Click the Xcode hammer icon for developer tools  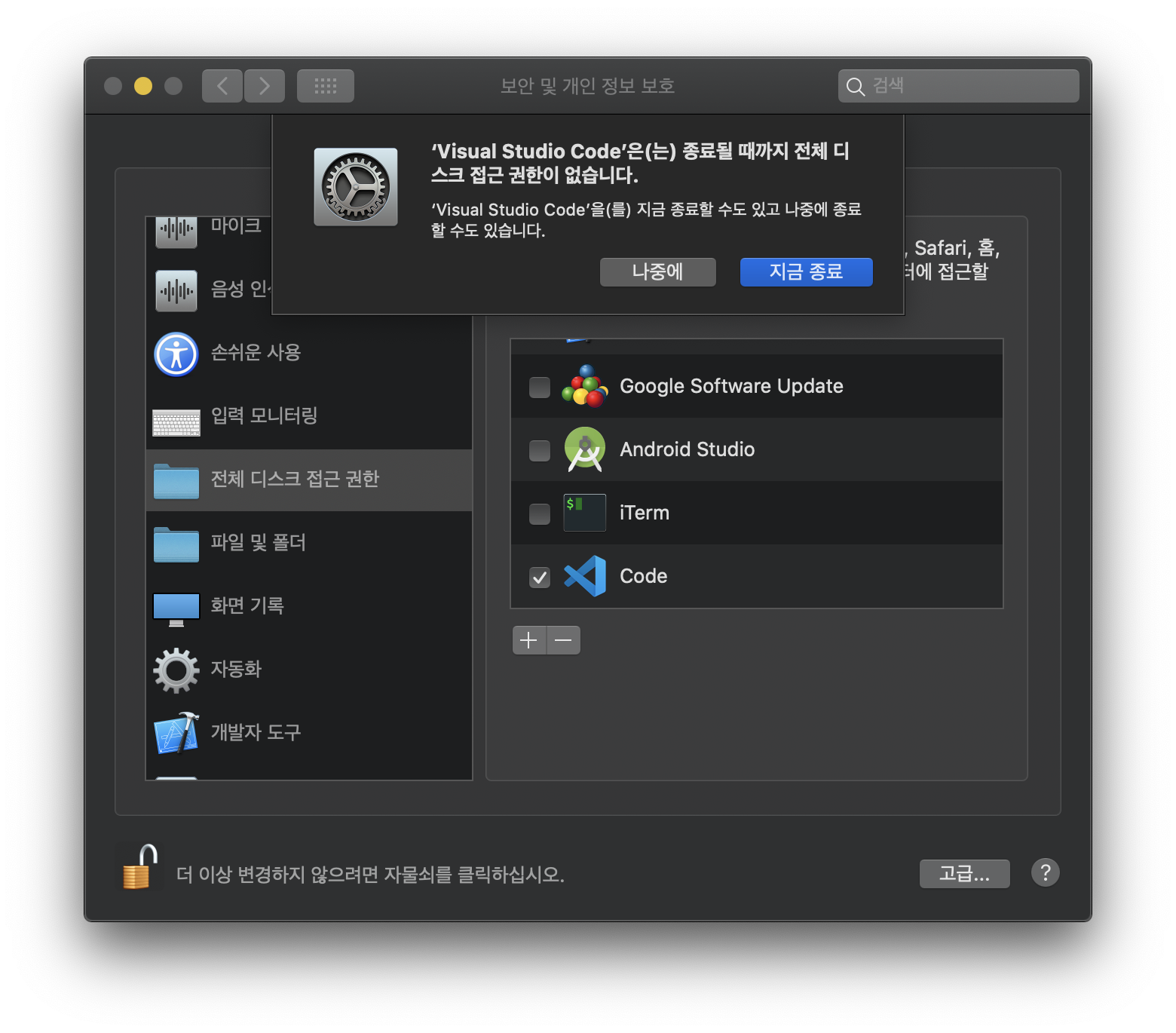coord(176,733)
